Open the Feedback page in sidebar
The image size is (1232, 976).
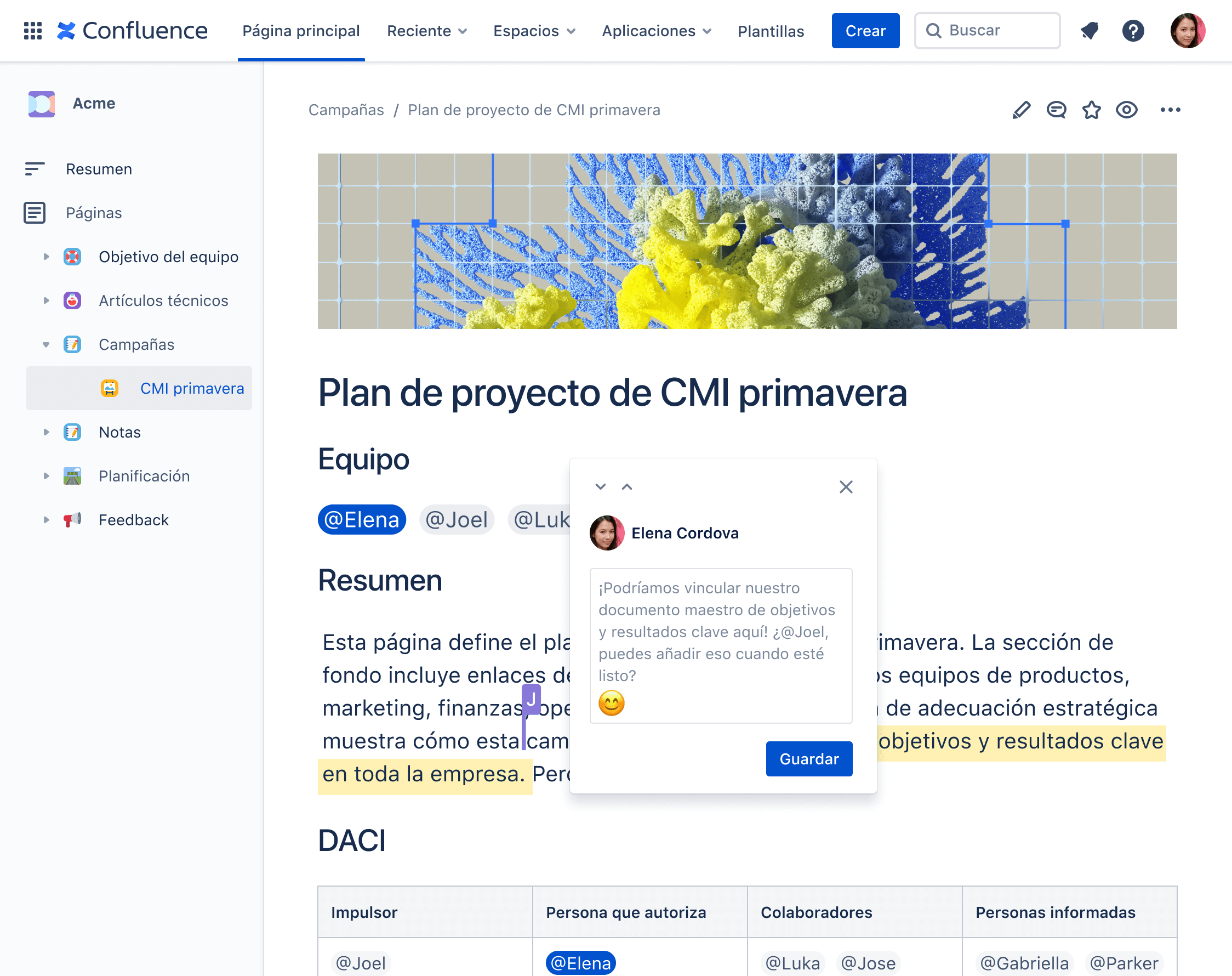(134, 519)
